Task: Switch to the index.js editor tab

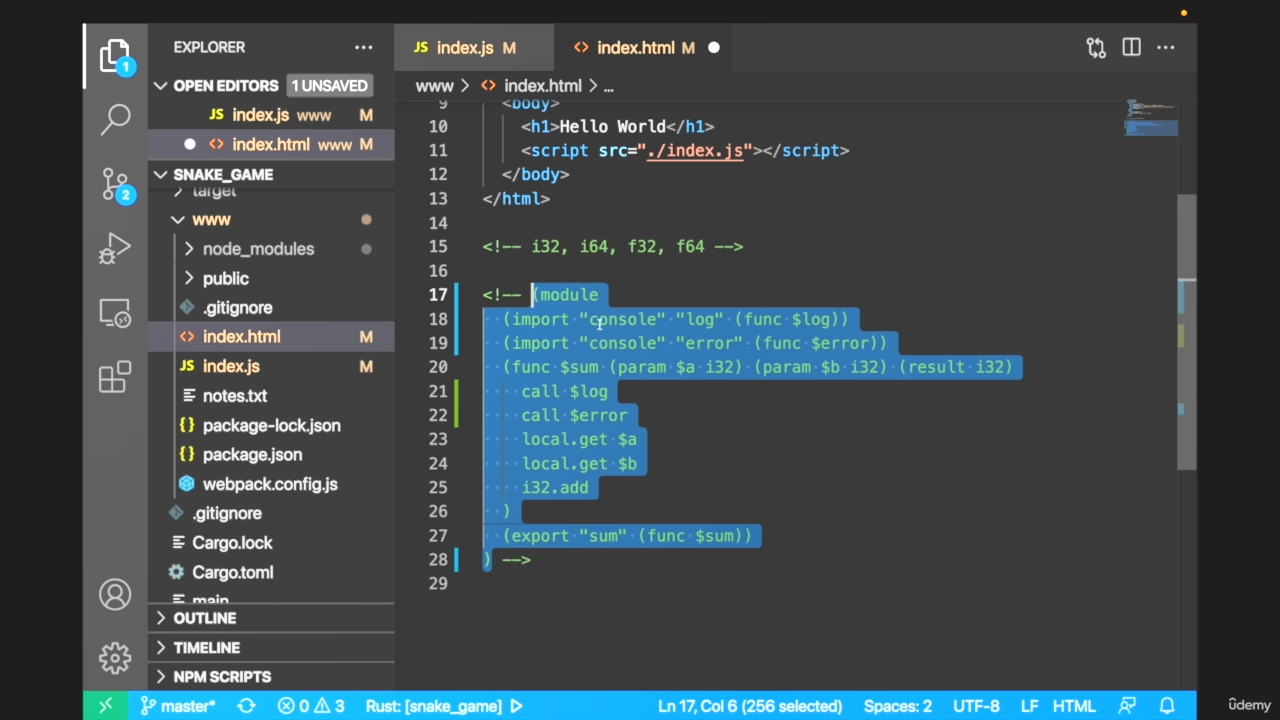Action: [x=465, y=48]
